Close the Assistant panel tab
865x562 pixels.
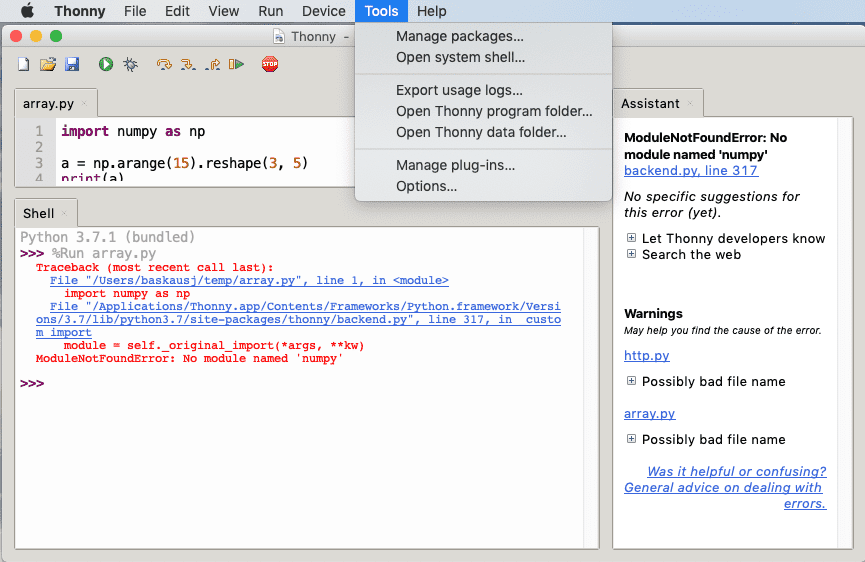[x=690, y=103]
